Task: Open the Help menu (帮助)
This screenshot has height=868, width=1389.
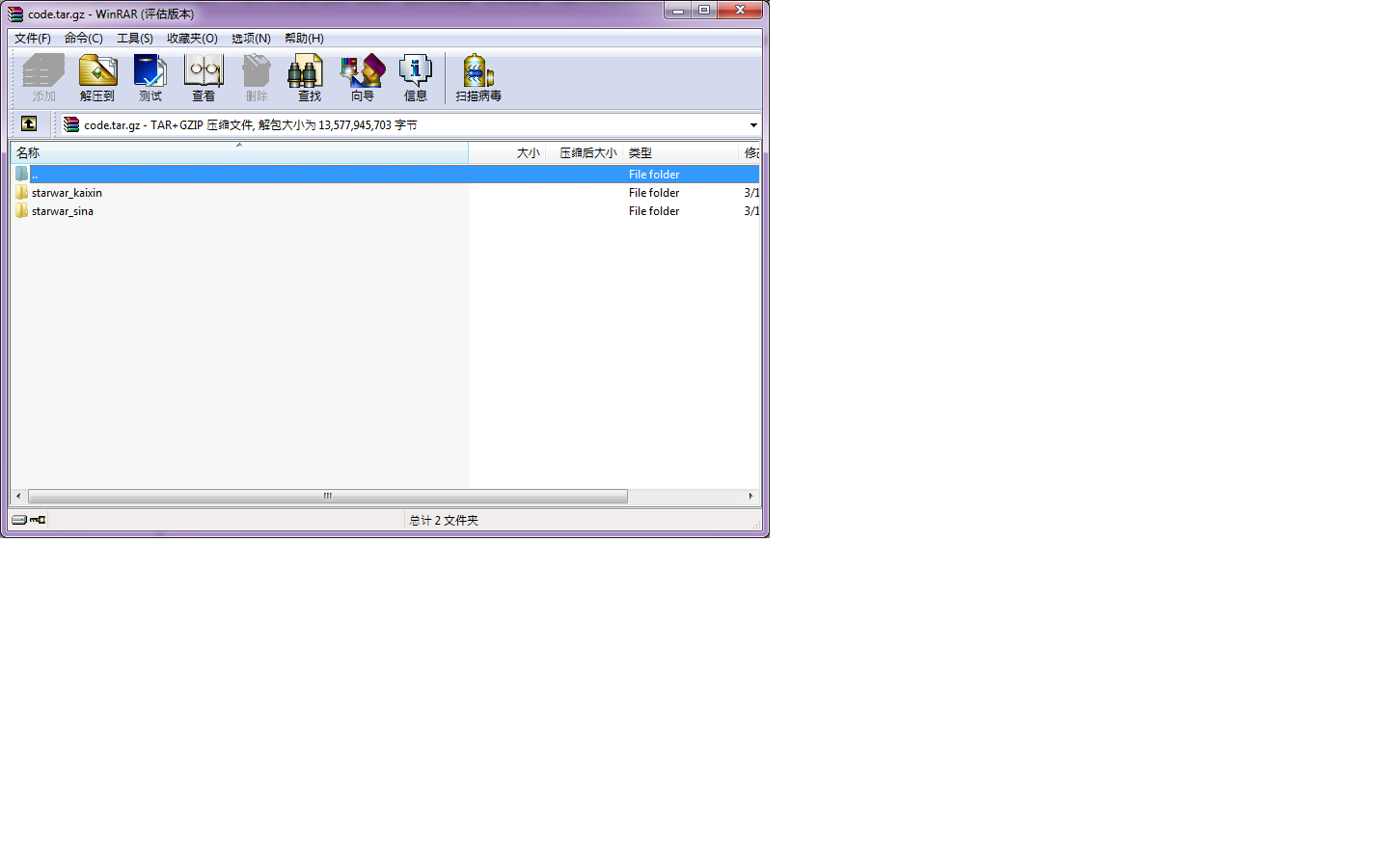Action: [304, 39]
